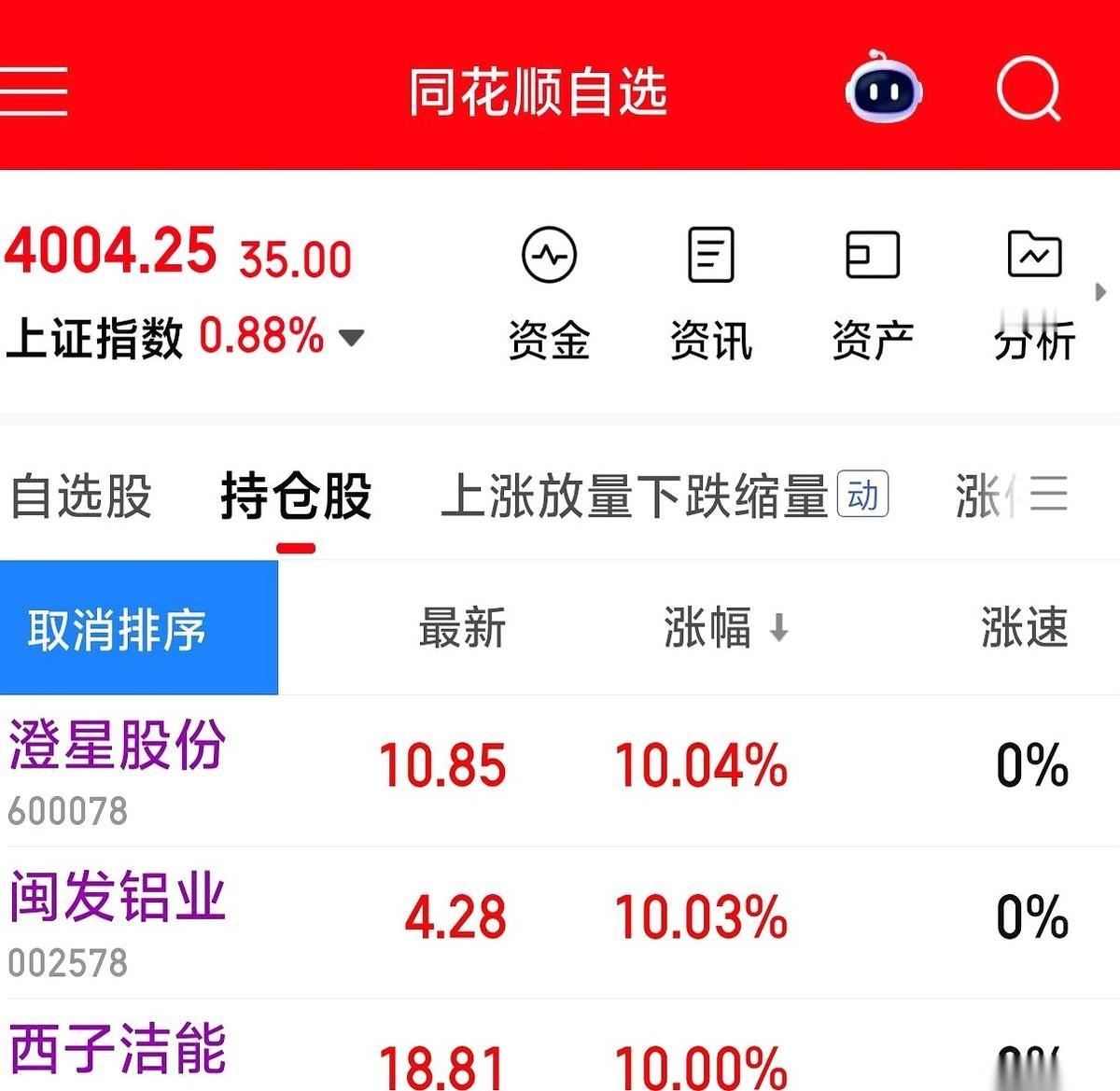Open the 上涨放量下跌缩量 tab
Viewport: 1120px width, 1091px height.
tap(635, 496)
